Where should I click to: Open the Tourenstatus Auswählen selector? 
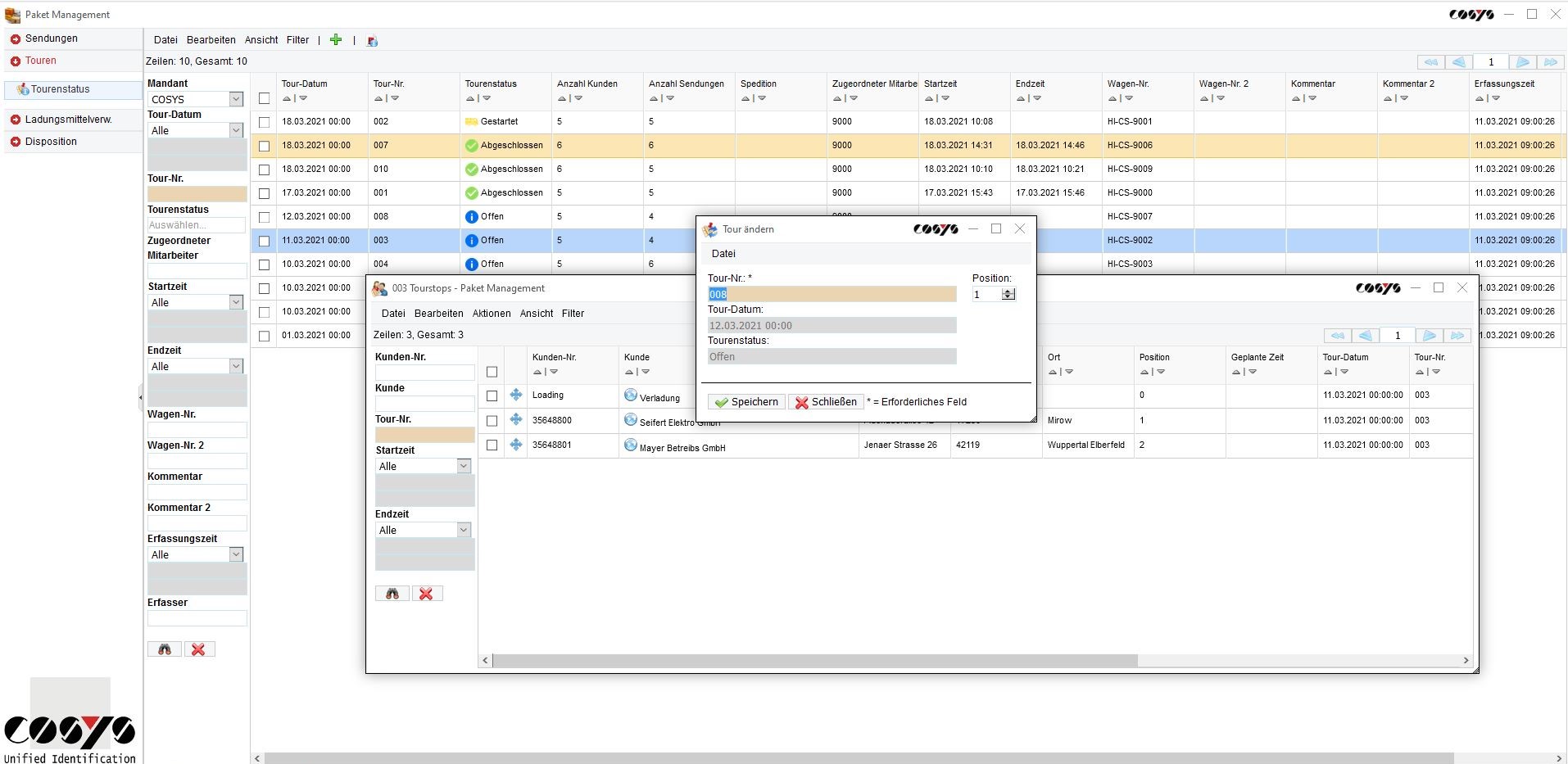click(x=197, y=225)
